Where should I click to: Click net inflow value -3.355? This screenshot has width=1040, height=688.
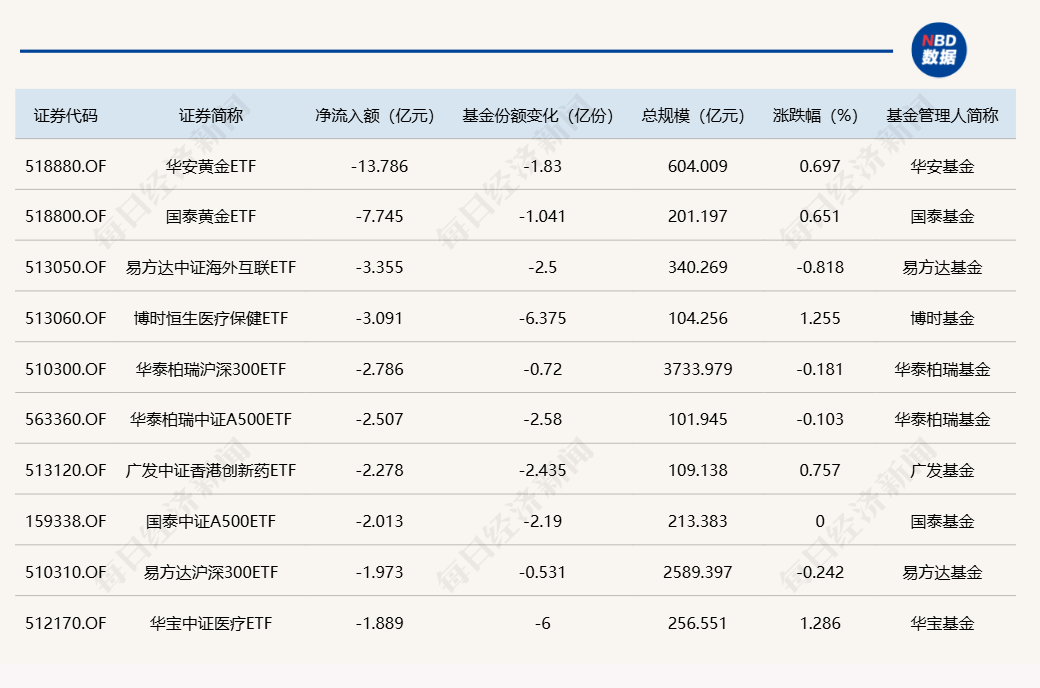379,267
